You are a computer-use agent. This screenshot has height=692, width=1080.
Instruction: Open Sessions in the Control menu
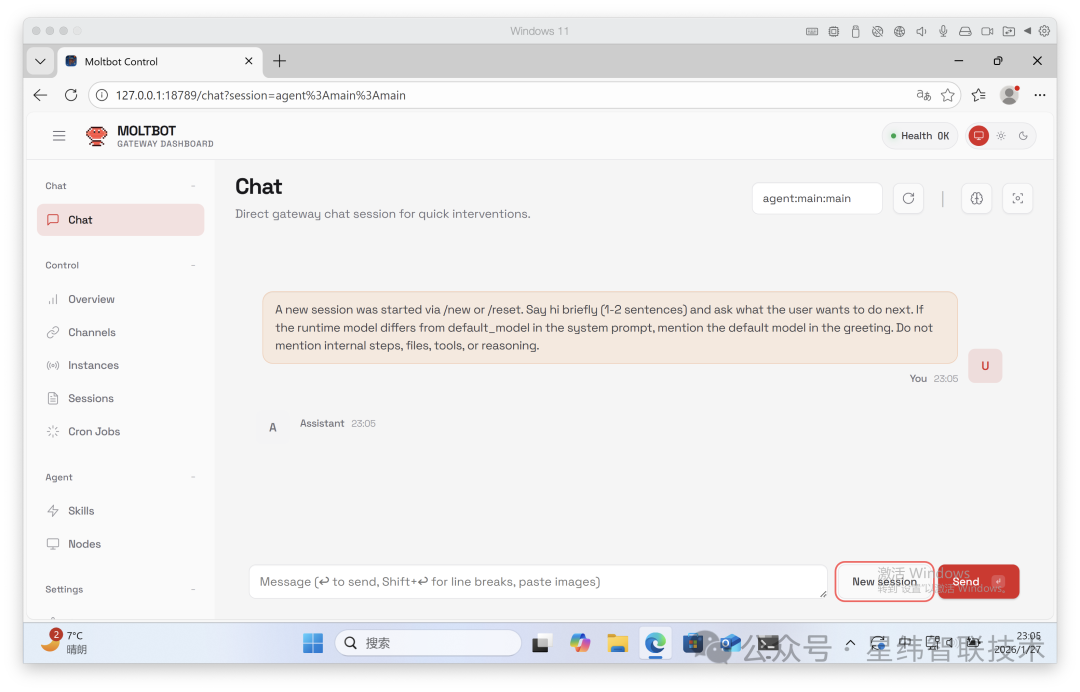click(x=90, y=398)
